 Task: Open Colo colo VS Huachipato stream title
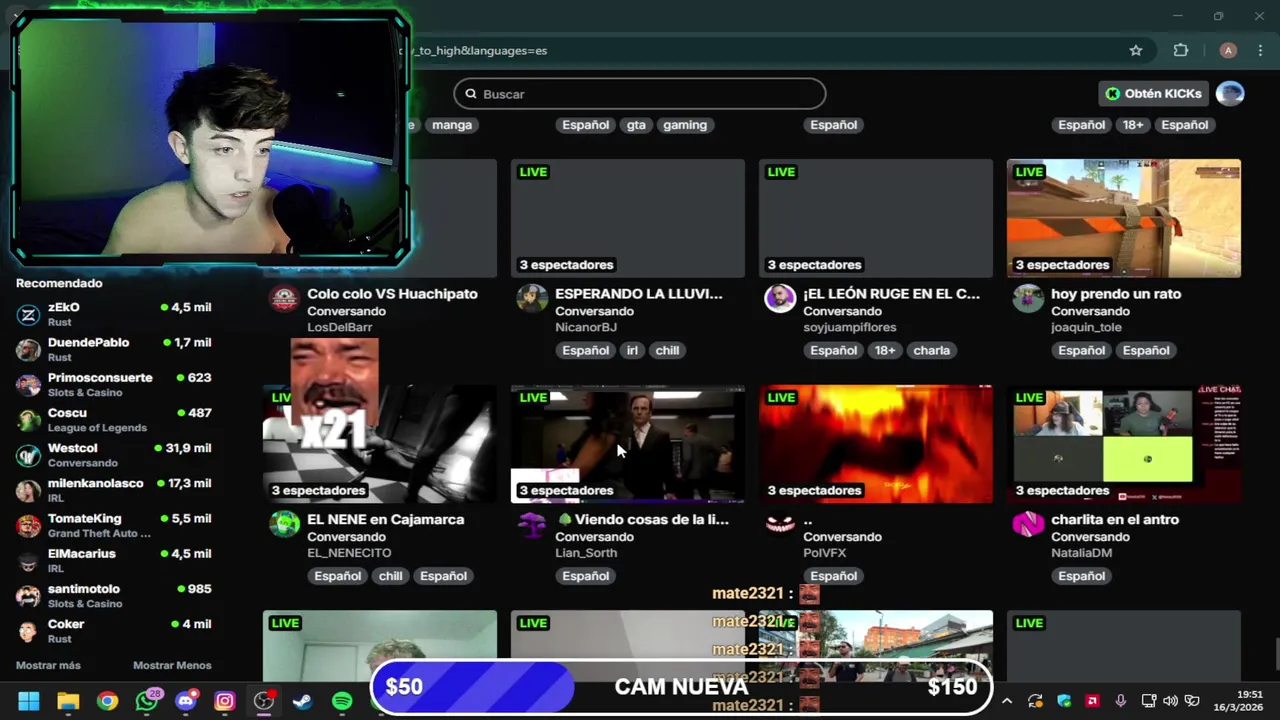pyautogui.click(x=392, y=294)
